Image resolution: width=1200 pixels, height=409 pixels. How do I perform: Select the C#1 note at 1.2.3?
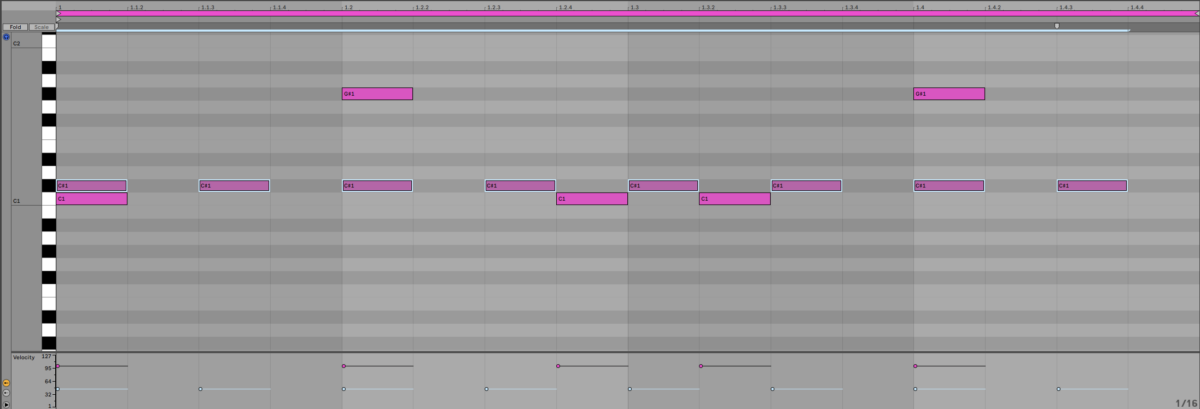pos(520,185)
